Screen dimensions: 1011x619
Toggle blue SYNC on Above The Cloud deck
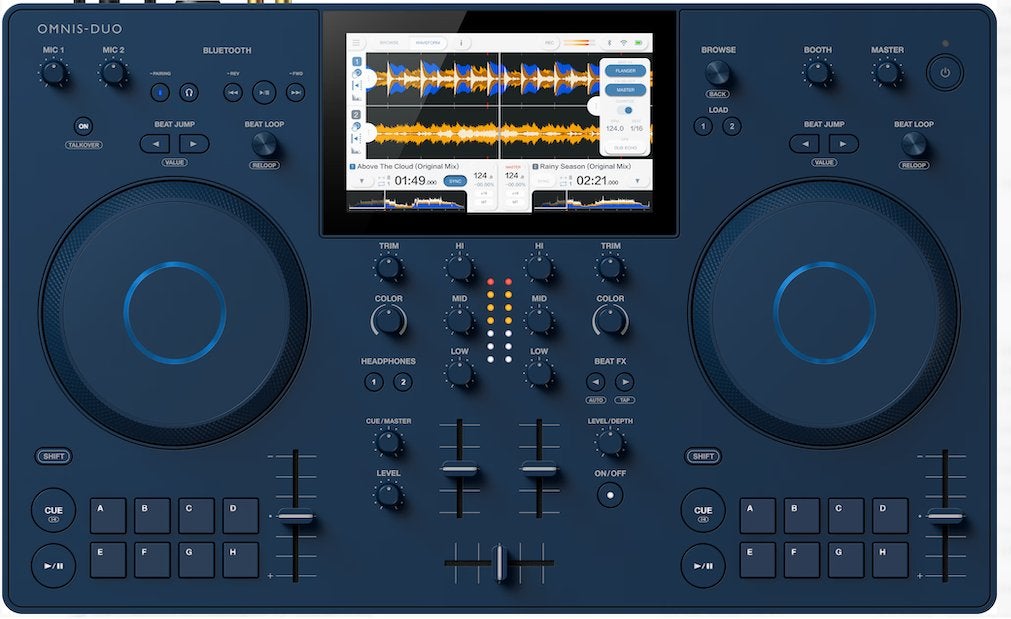[x=455, y=181]
